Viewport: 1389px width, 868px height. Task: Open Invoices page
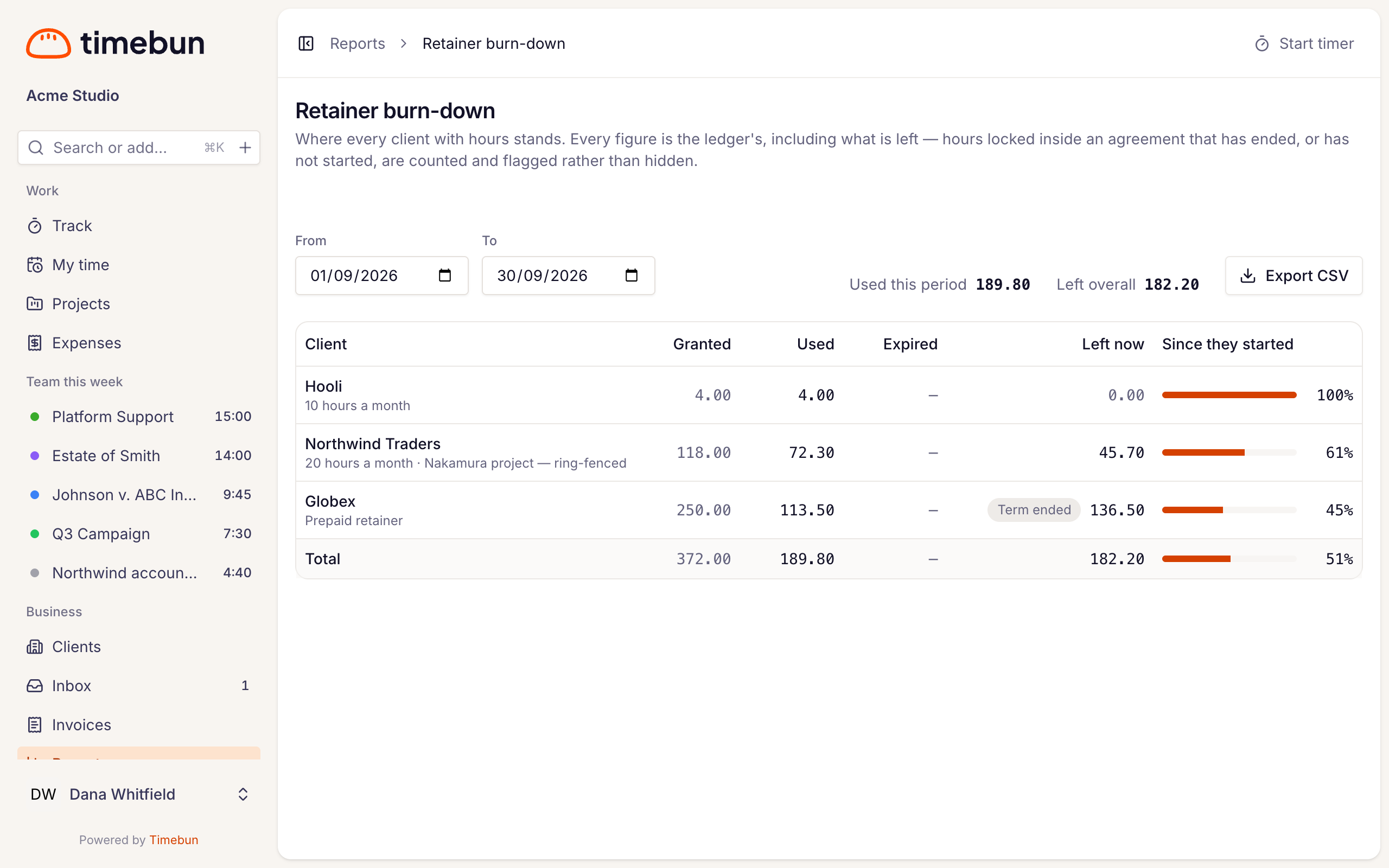(138, 724)
